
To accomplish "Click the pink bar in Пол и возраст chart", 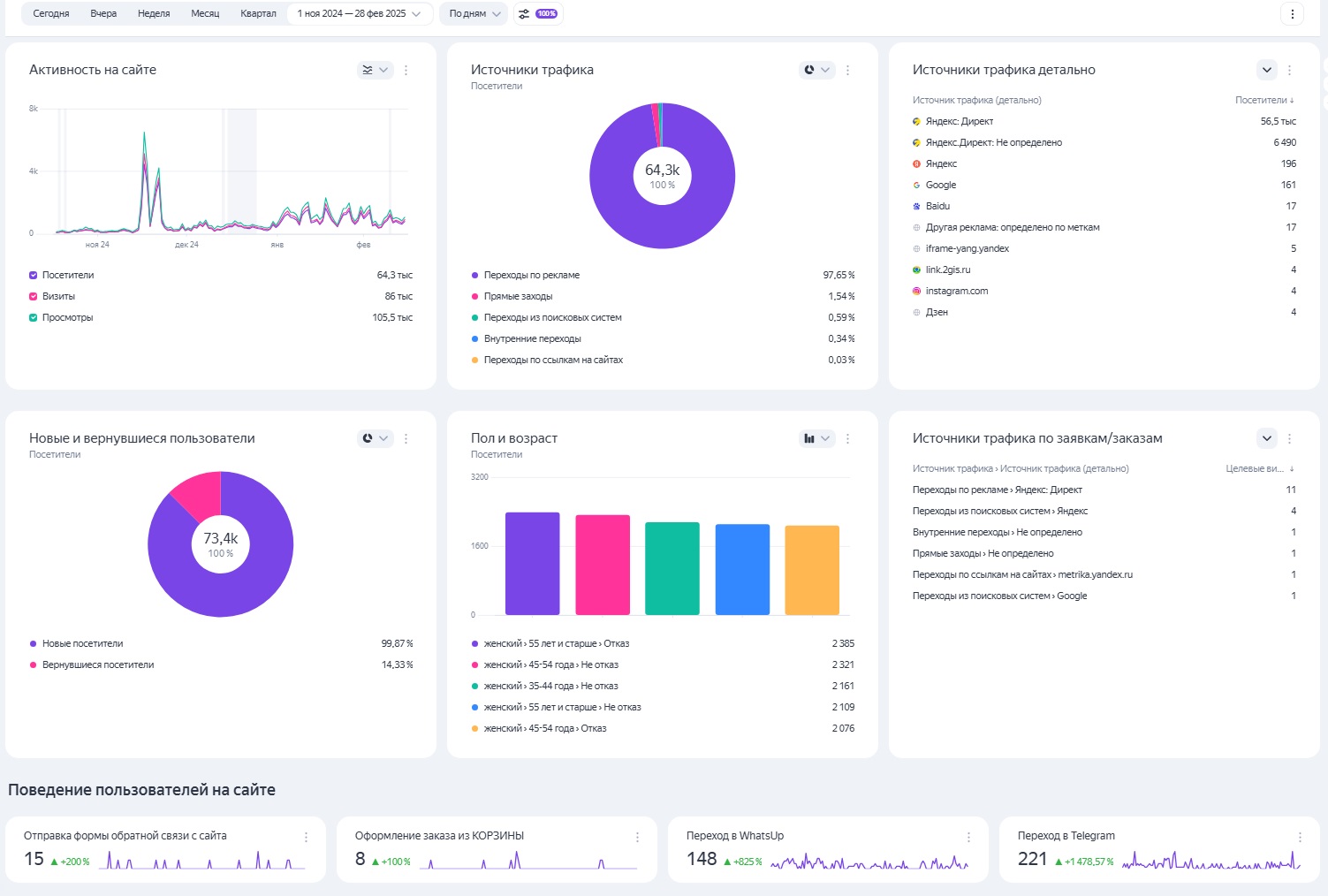I will point(603,565).
